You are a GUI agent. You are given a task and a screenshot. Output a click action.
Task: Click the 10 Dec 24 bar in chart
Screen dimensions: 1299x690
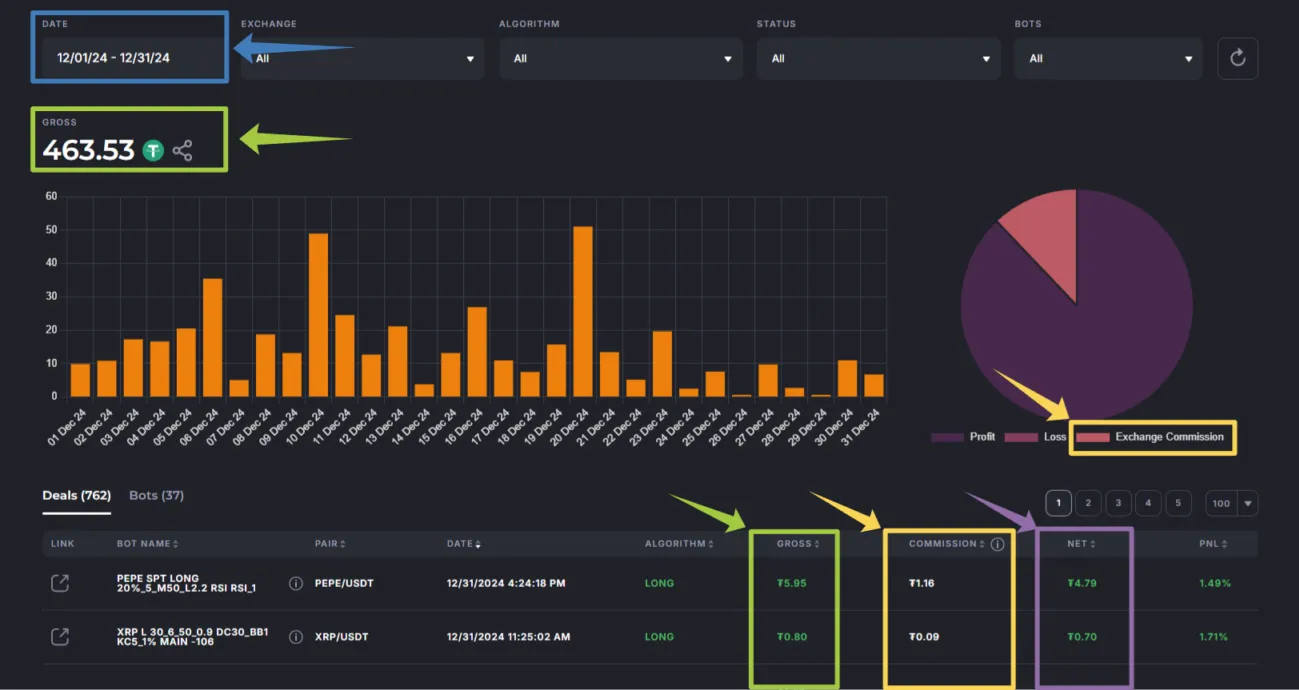click(x=318, y=315)
